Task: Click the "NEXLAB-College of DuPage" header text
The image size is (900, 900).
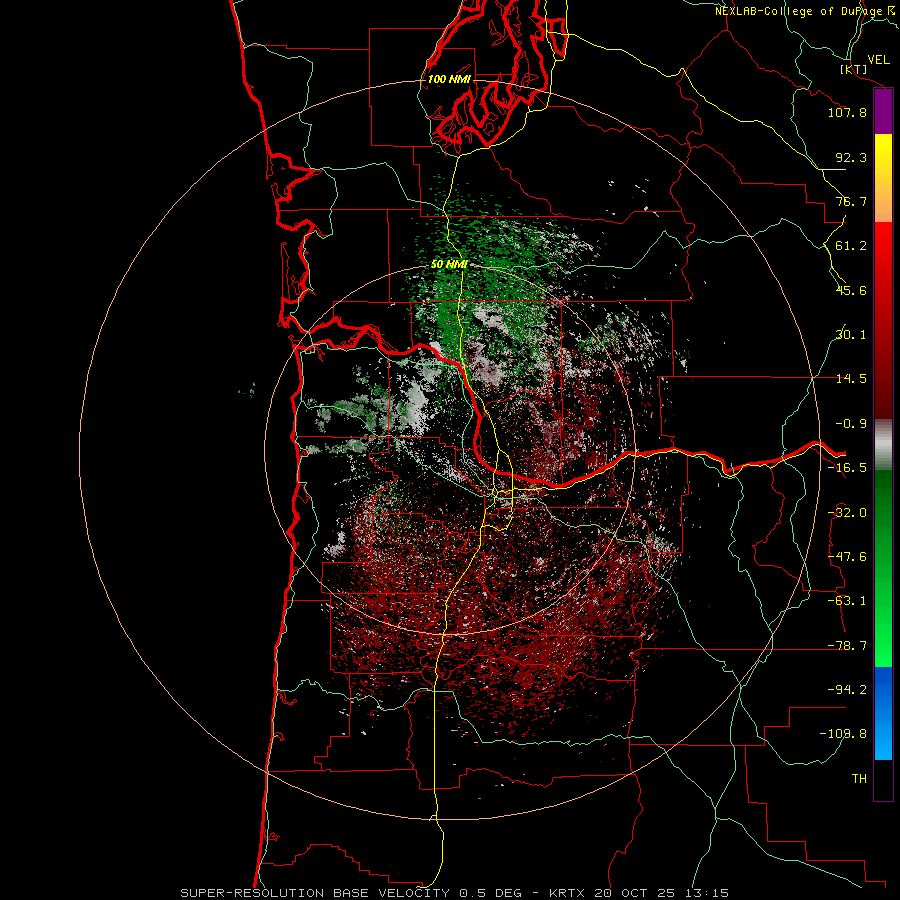Action: click(798, 11)
